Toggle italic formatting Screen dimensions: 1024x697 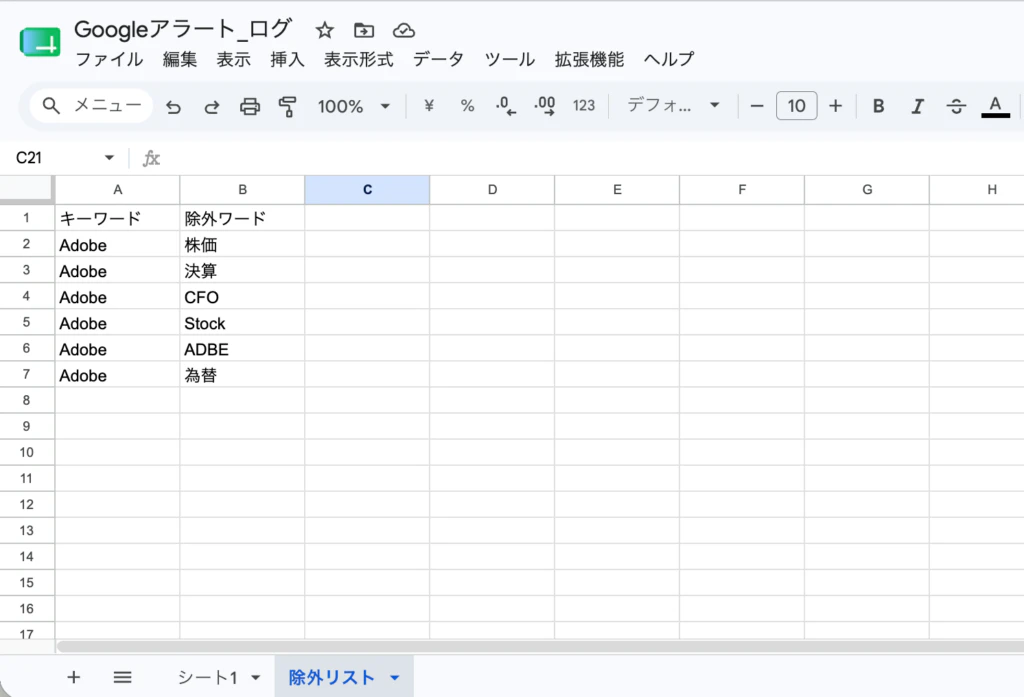click(x=917, y=106)
